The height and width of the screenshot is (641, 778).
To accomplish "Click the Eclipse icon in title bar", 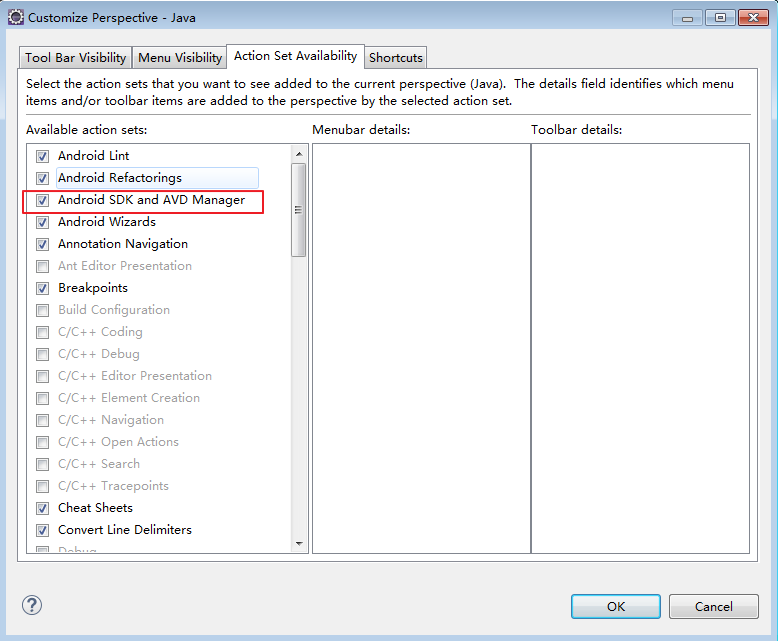I will (x=15, y=17).
